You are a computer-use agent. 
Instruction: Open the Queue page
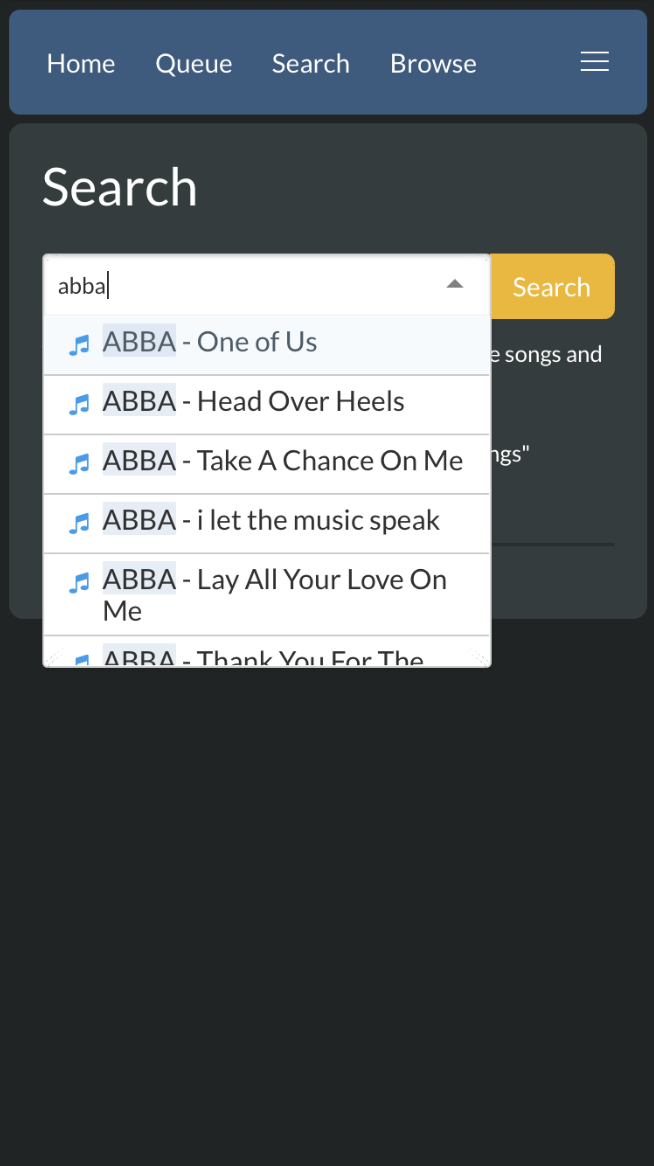(x=194, y=64)
